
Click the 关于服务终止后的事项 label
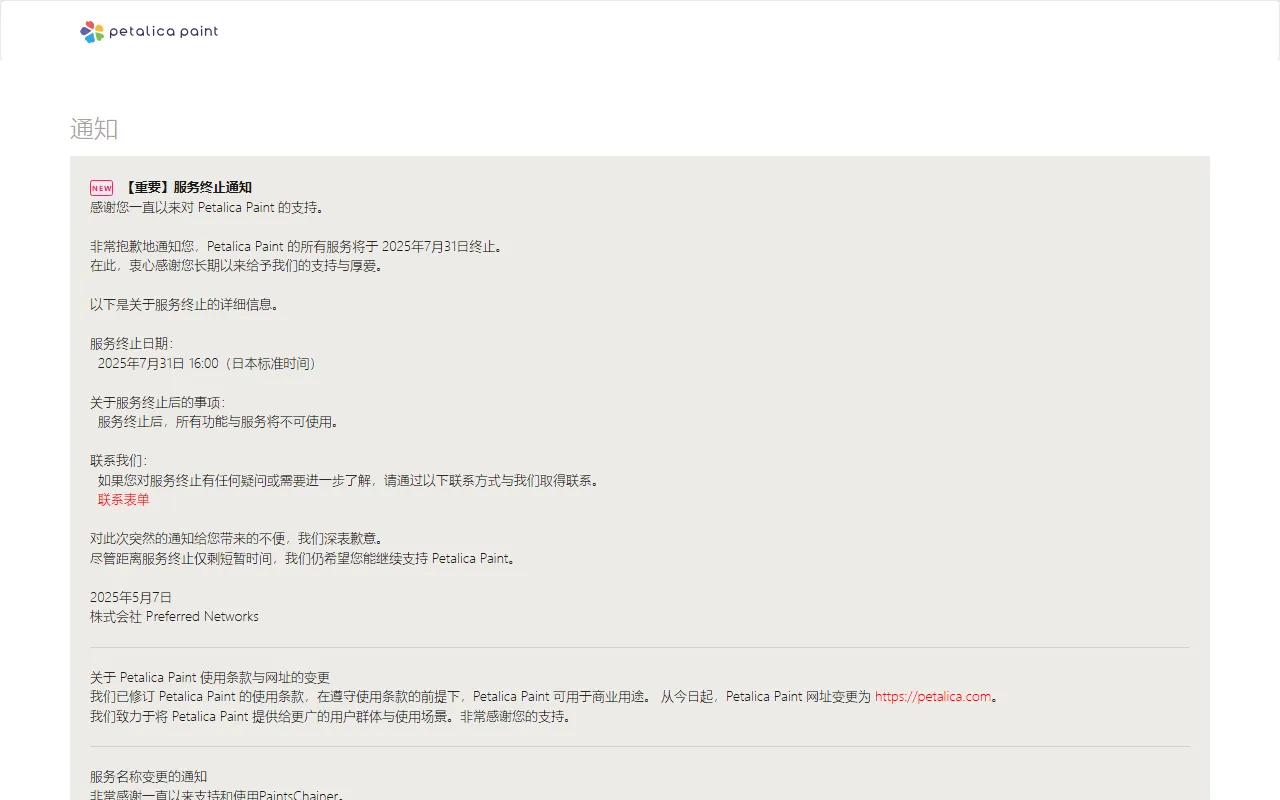tap(157, 403)
